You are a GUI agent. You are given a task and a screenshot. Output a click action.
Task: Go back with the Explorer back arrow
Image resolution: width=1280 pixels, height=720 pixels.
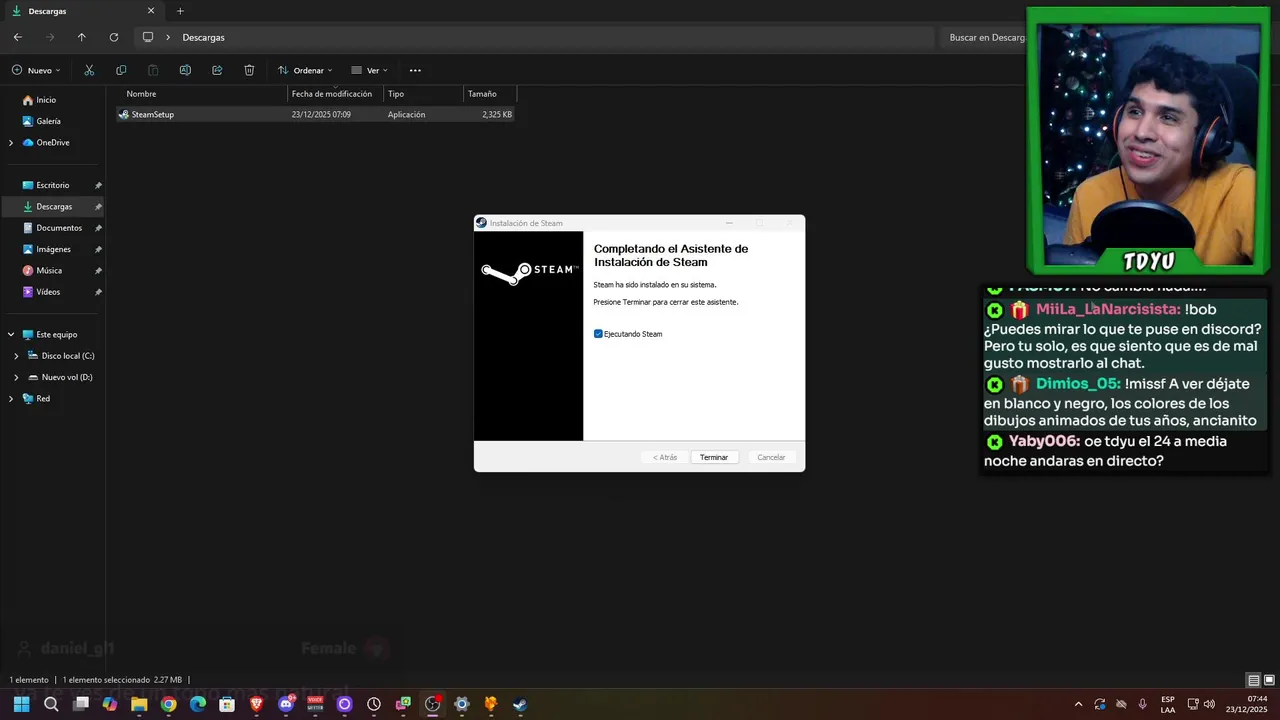point(18,37)
